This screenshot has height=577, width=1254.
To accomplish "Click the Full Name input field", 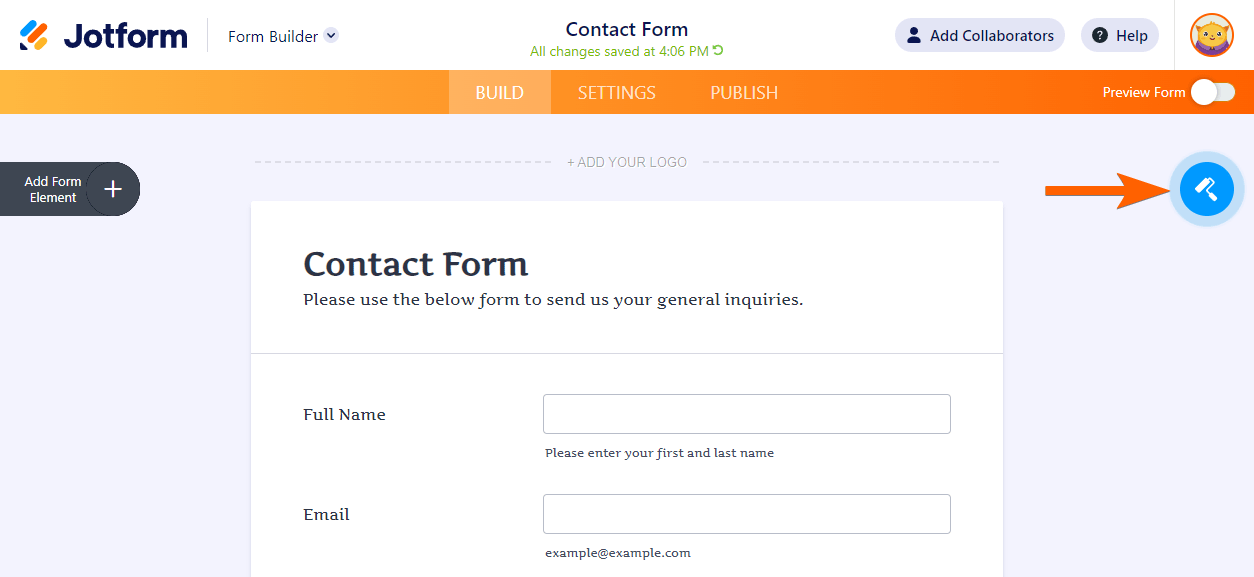I will [x=746, y=414].
